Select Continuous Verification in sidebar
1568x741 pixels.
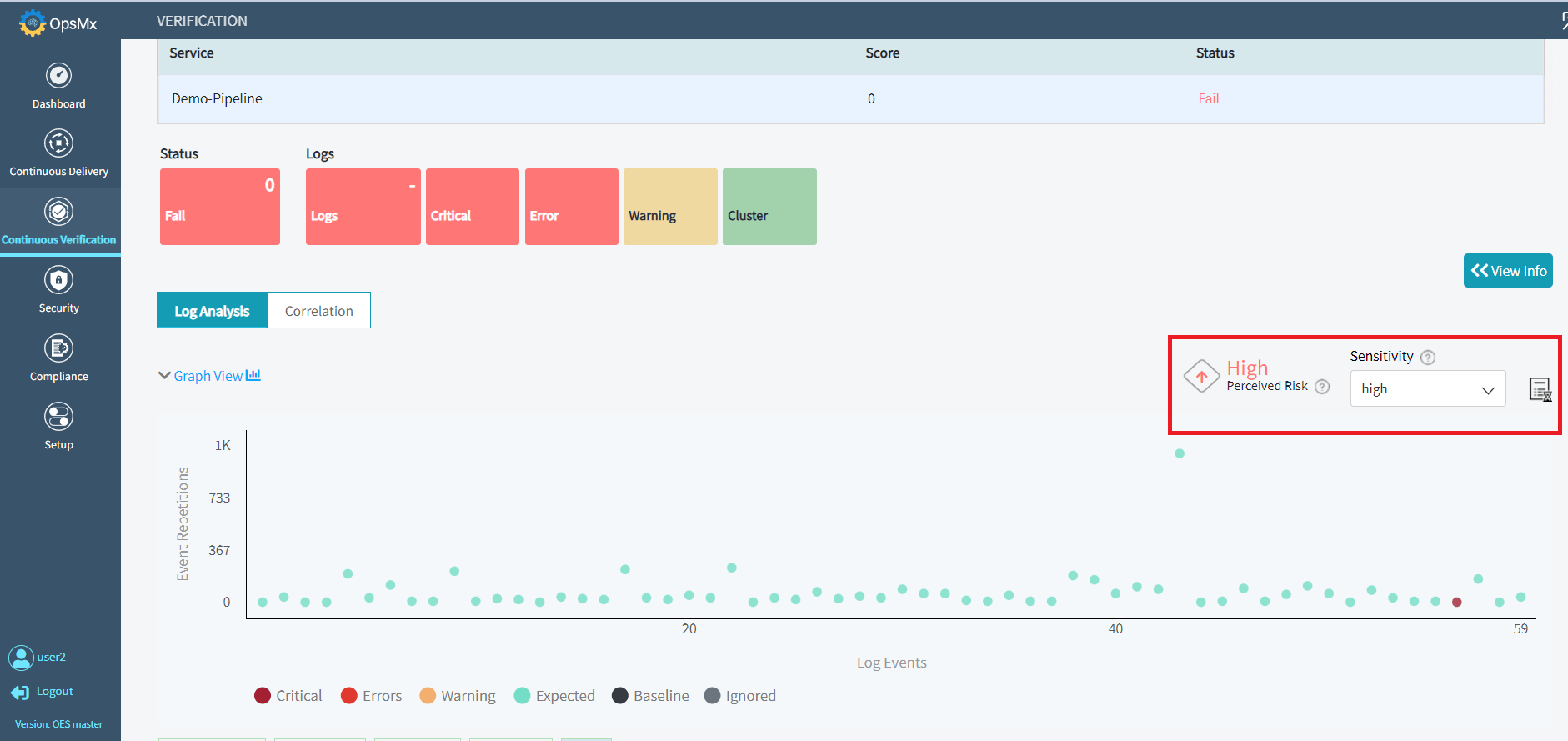coord(58,222)
